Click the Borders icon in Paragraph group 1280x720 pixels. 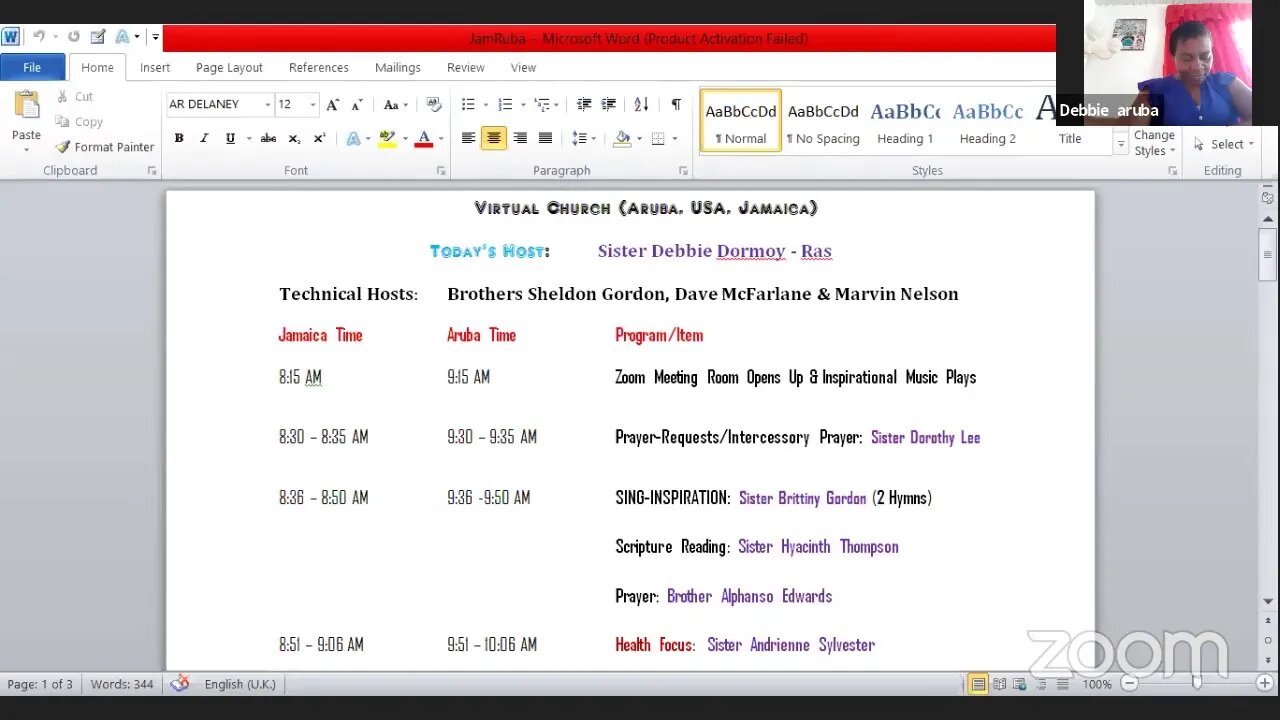tap(658, 138)
